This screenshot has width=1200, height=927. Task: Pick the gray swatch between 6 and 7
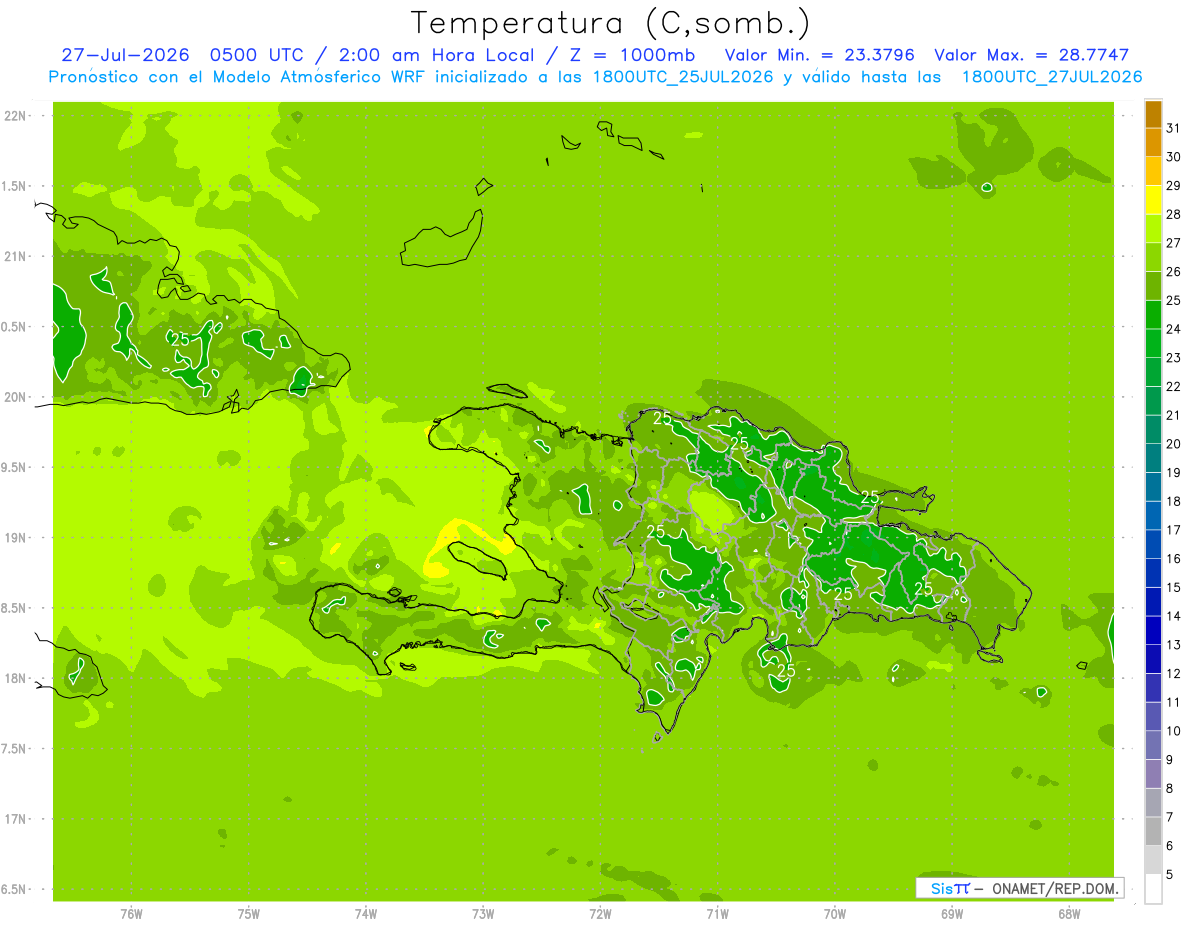[x=1153, y=831]
